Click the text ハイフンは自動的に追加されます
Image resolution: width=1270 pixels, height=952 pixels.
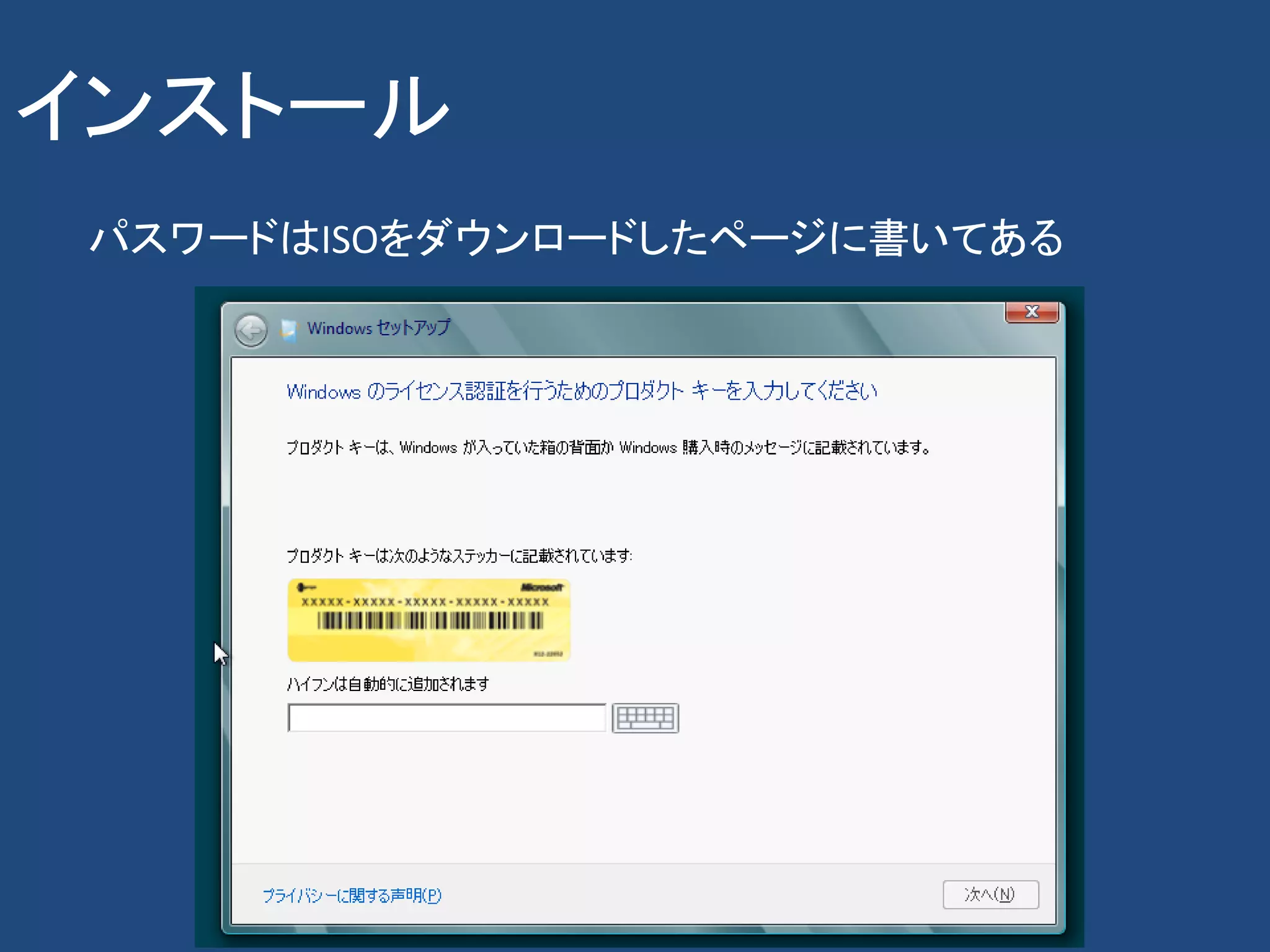[x=388, y=684]
